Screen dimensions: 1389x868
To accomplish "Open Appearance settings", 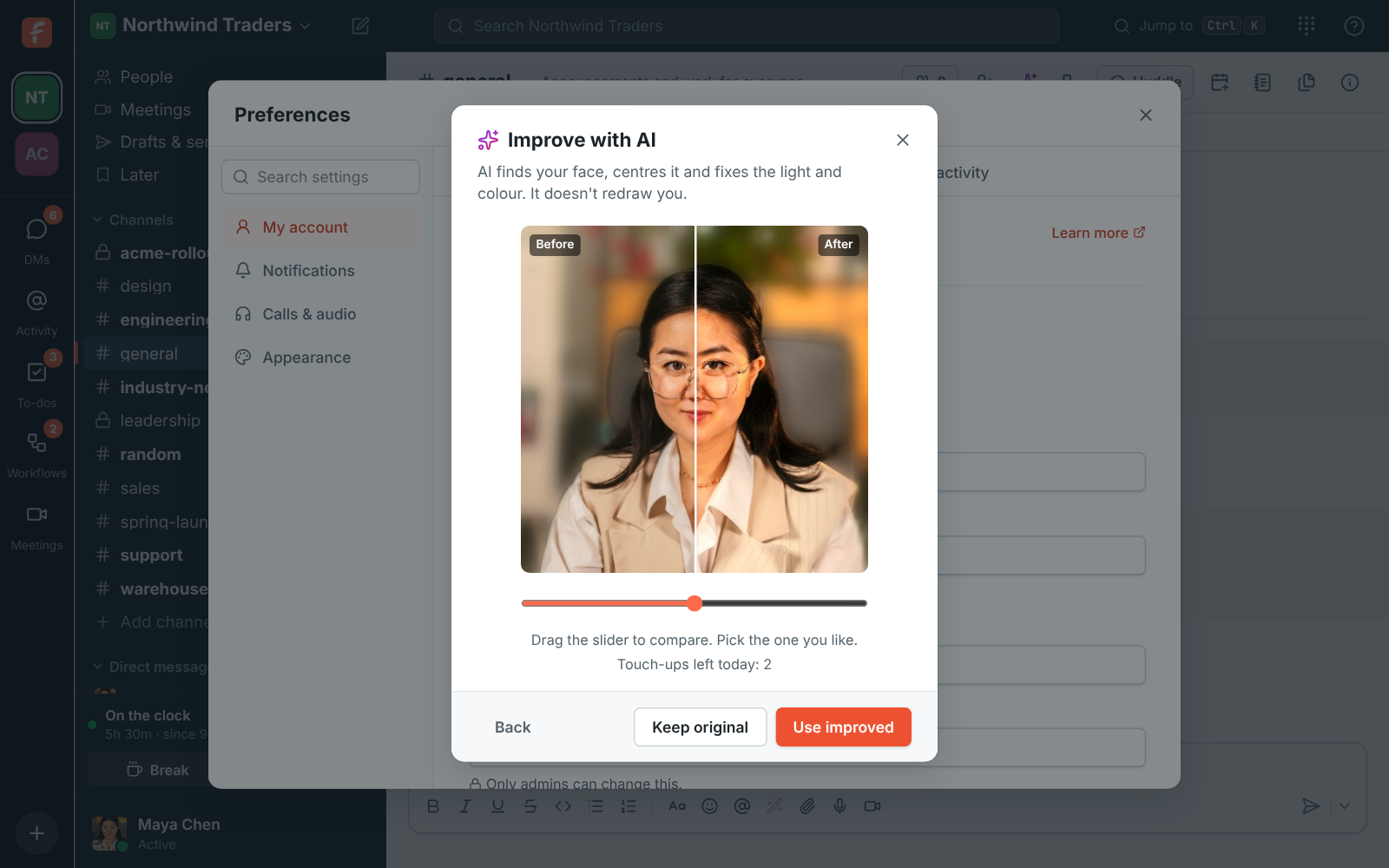I will 321,358.
